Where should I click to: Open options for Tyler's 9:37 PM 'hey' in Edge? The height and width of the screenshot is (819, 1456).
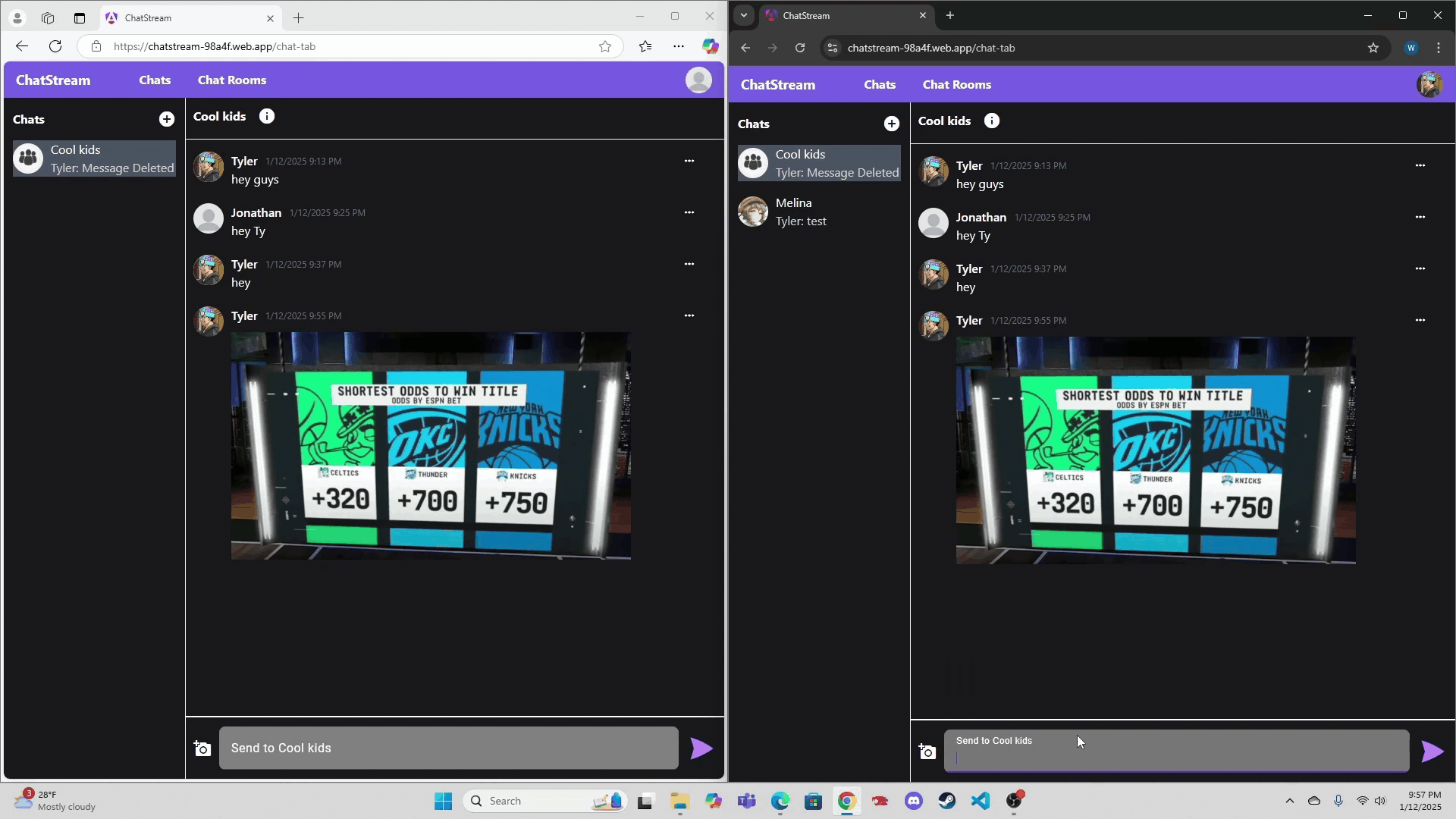(689, 264)
